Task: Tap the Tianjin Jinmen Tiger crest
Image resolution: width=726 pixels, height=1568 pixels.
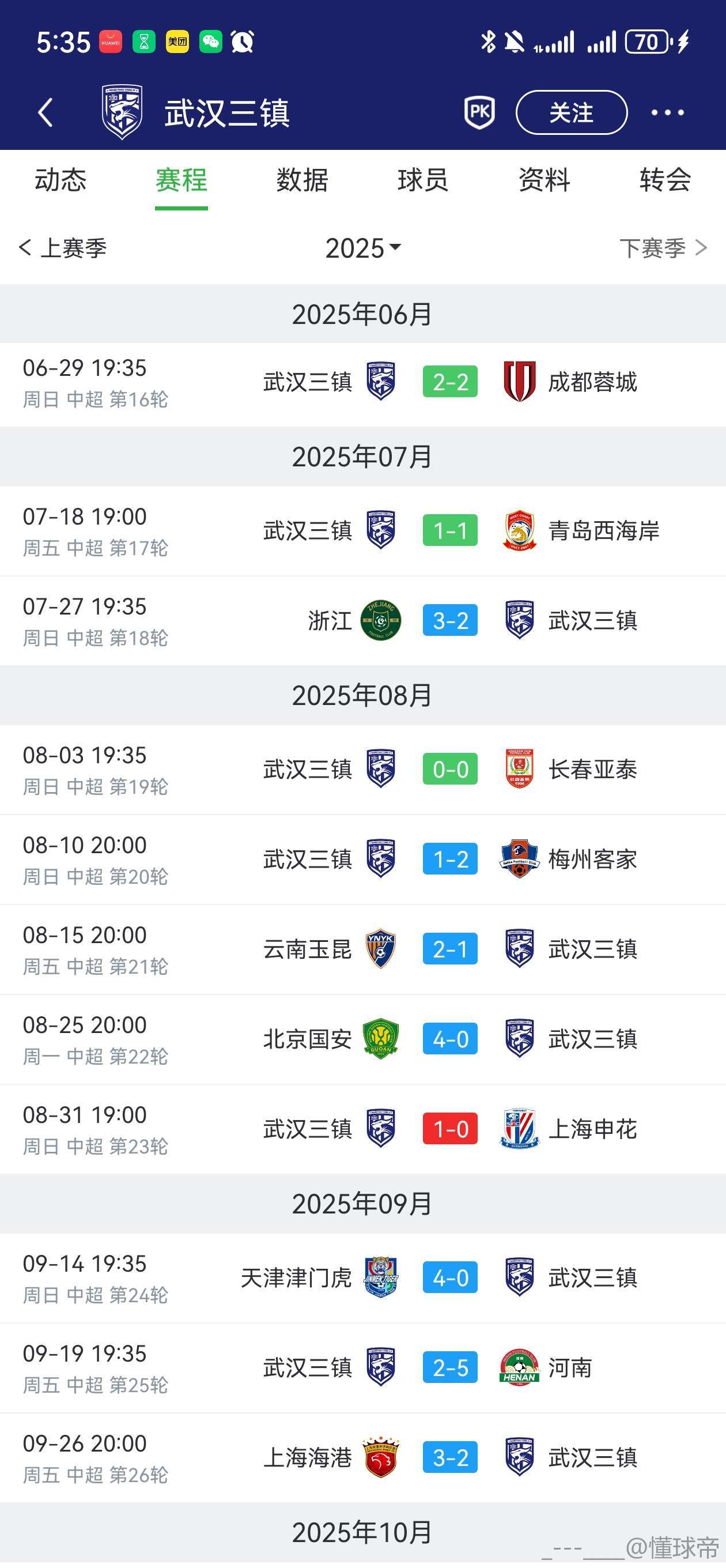Action: [381, 1277]
